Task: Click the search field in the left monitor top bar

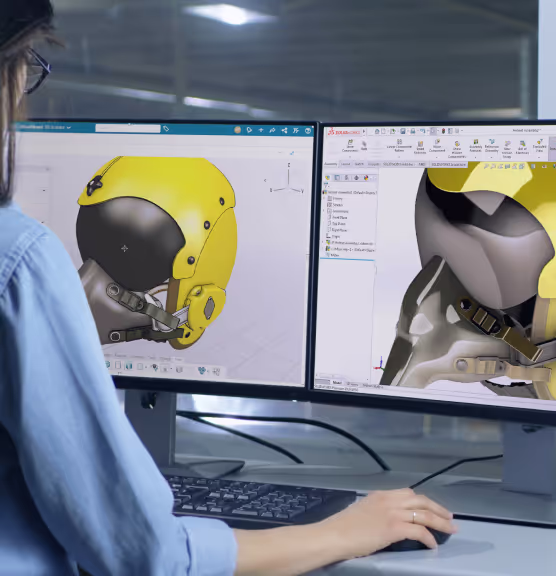Action: pyautogui.click(x=128, y=128)
